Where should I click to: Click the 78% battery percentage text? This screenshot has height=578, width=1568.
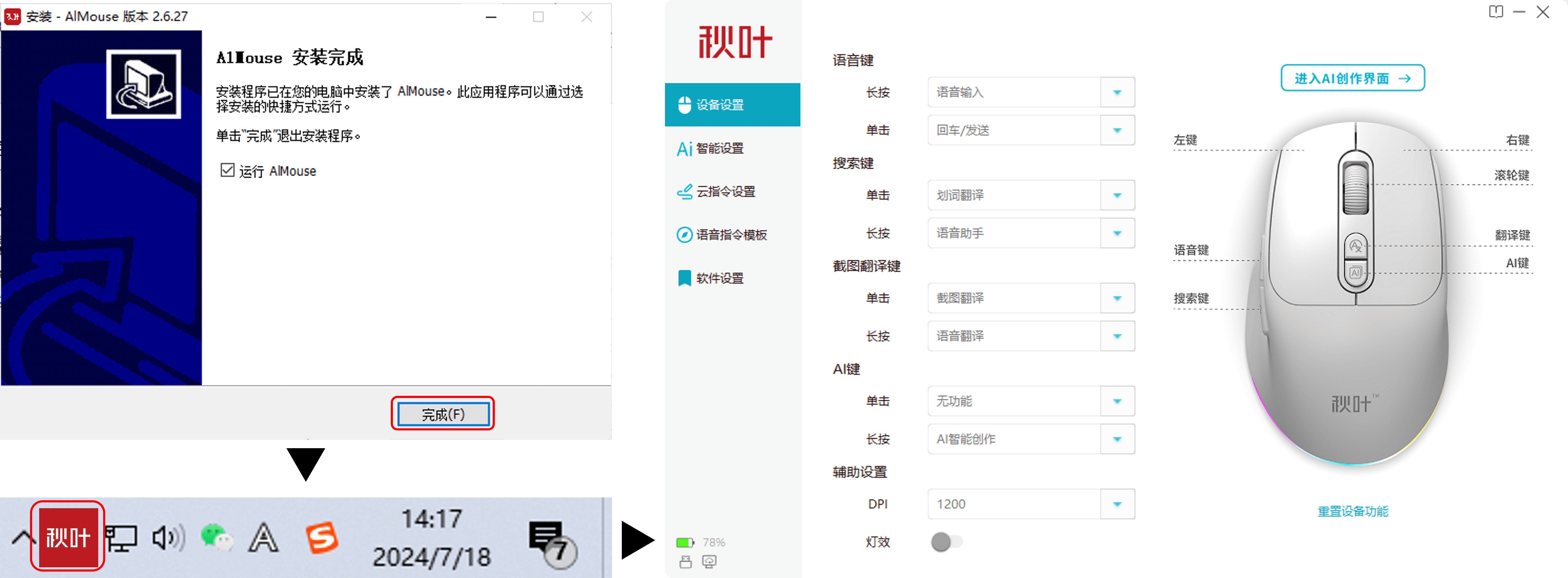[x=713, y=542]
